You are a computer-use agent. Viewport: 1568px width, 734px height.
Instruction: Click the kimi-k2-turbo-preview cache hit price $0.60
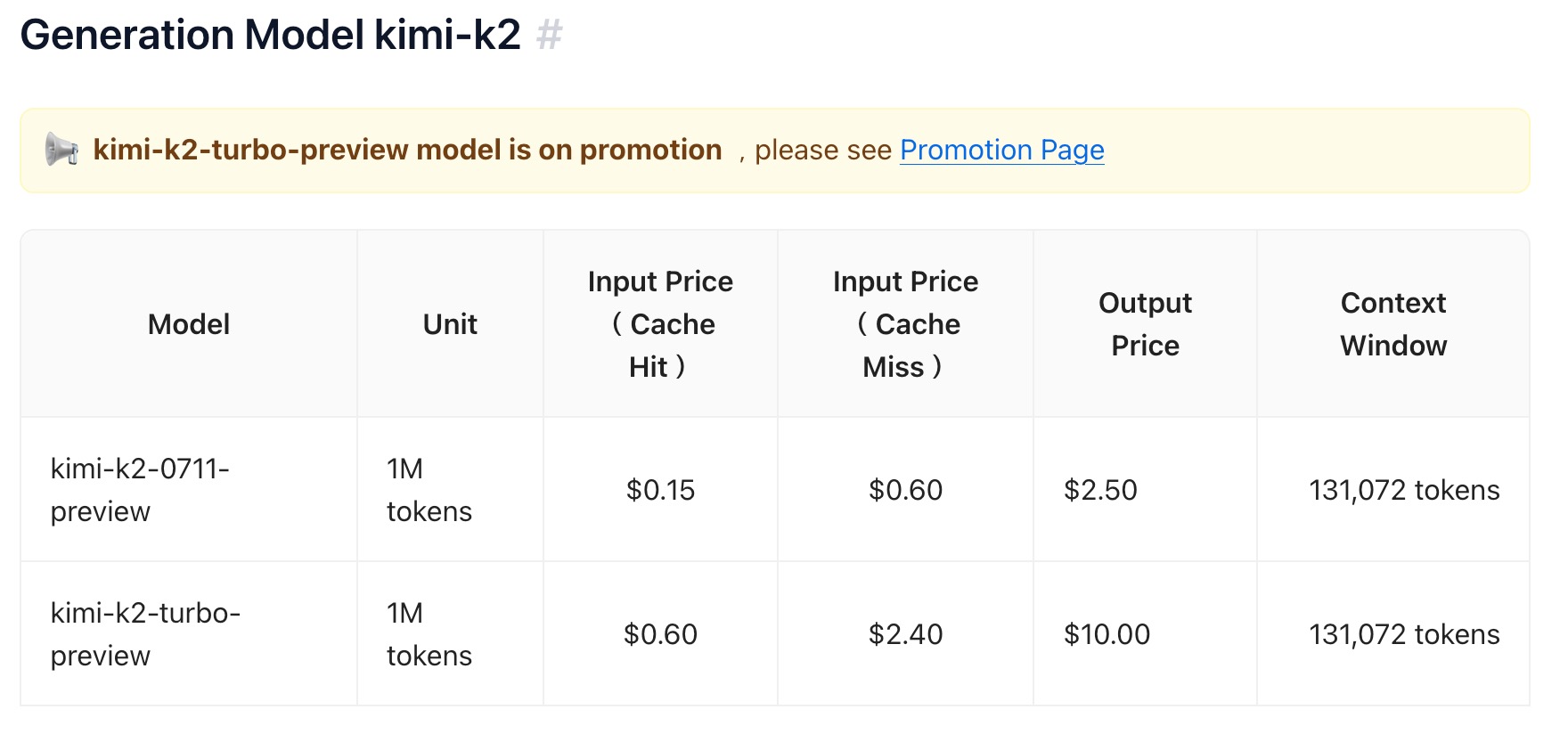pos(660,634)
